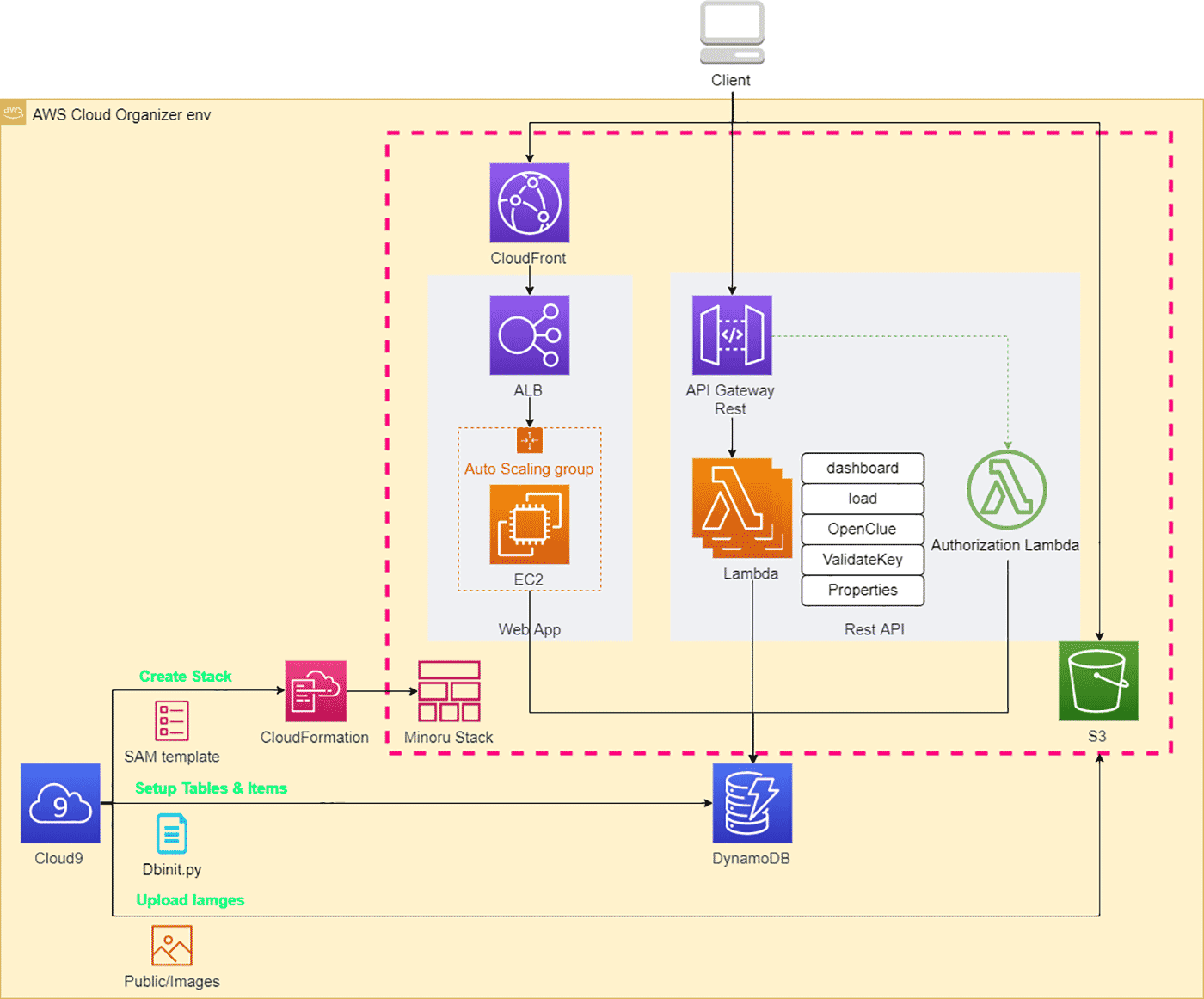This screenshot has height=999, width=1204.
Task: Click the Dbinit.py file icon
Action: pyautogui.click(x=172, y=834)
